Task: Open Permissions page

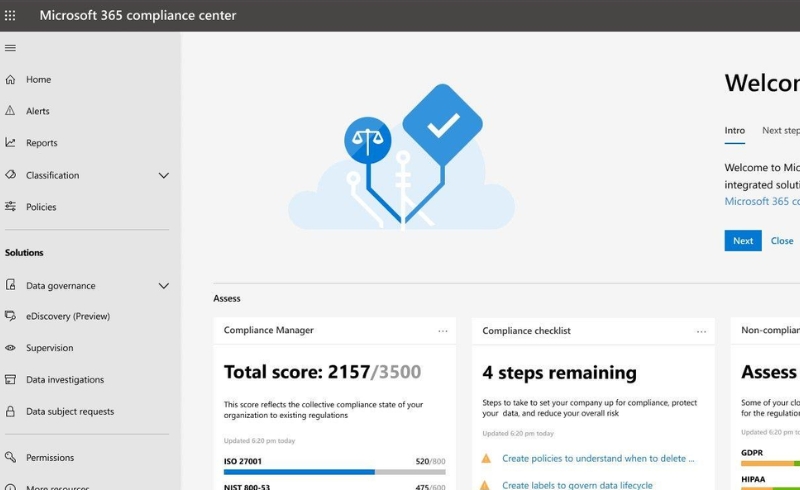Action: (x=50, y=457)
